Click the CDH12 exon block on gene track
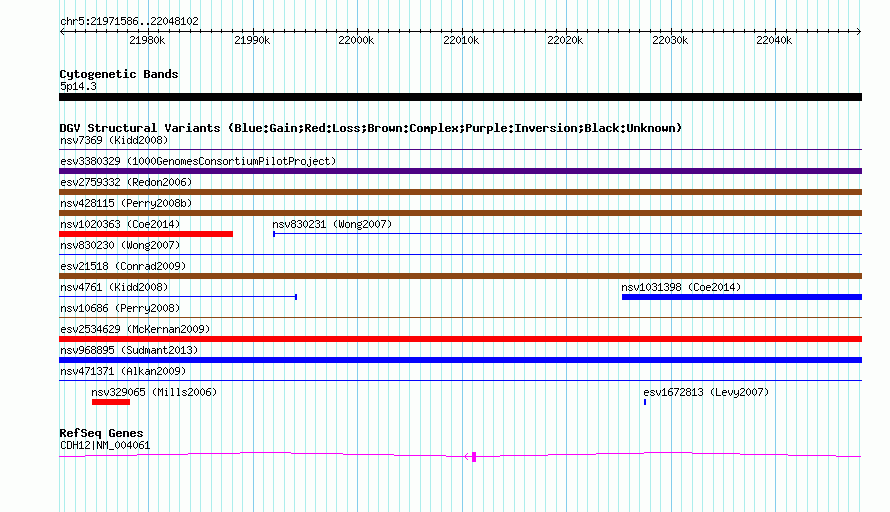890x512 pixels. click(474, 456)
